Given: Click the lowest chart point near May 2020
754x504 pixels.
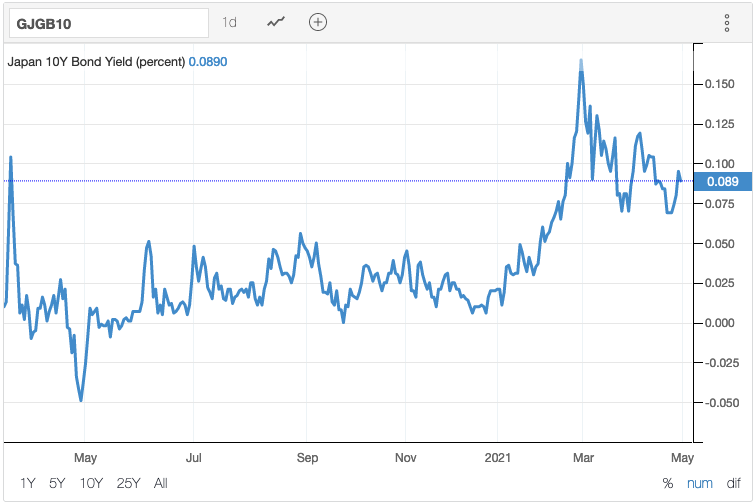Looking at the screenshot, I should pyautogui.click(x=81, y=400).
